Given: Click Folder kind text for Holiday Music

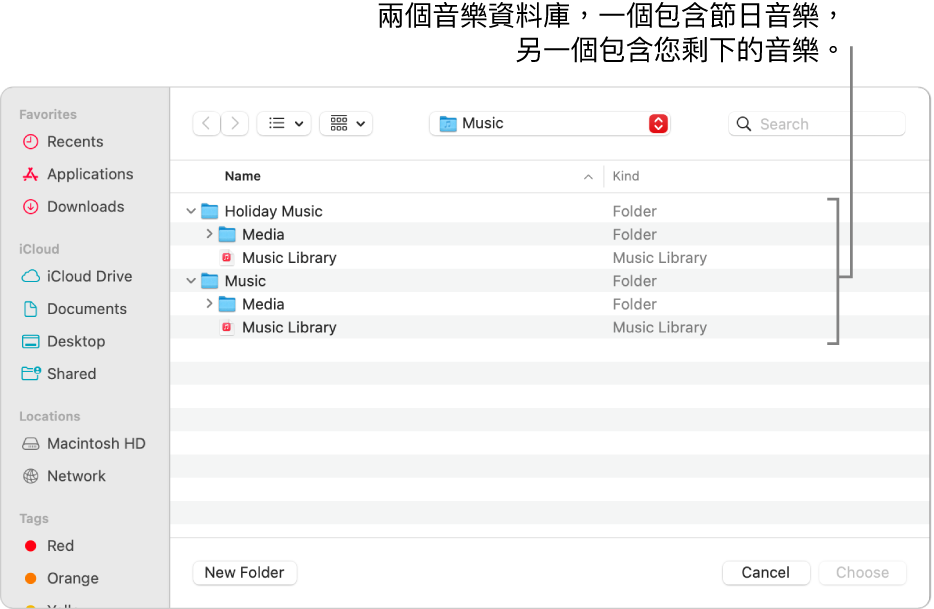Looking at the screenshot, I should click(634, 212).
